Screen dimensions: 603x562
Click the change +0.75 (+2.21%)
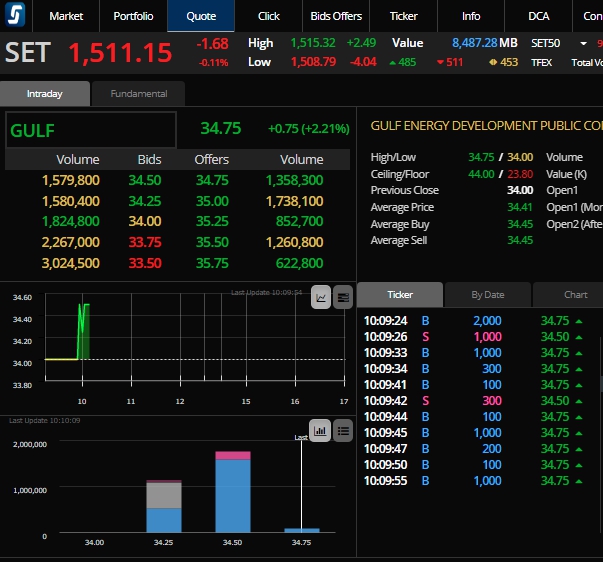tap(308, 128)
